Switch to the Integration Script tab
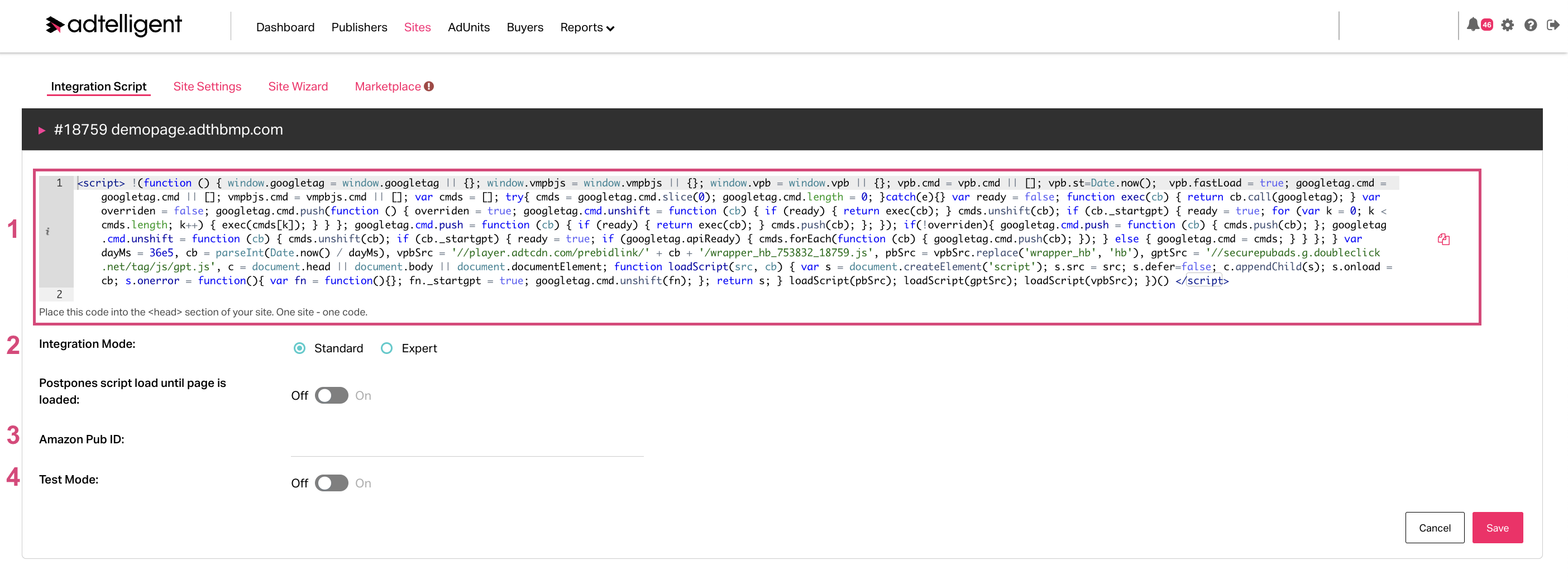Image resolution: width=1568 pixels, height=584 pixels. tap(99, 87)
